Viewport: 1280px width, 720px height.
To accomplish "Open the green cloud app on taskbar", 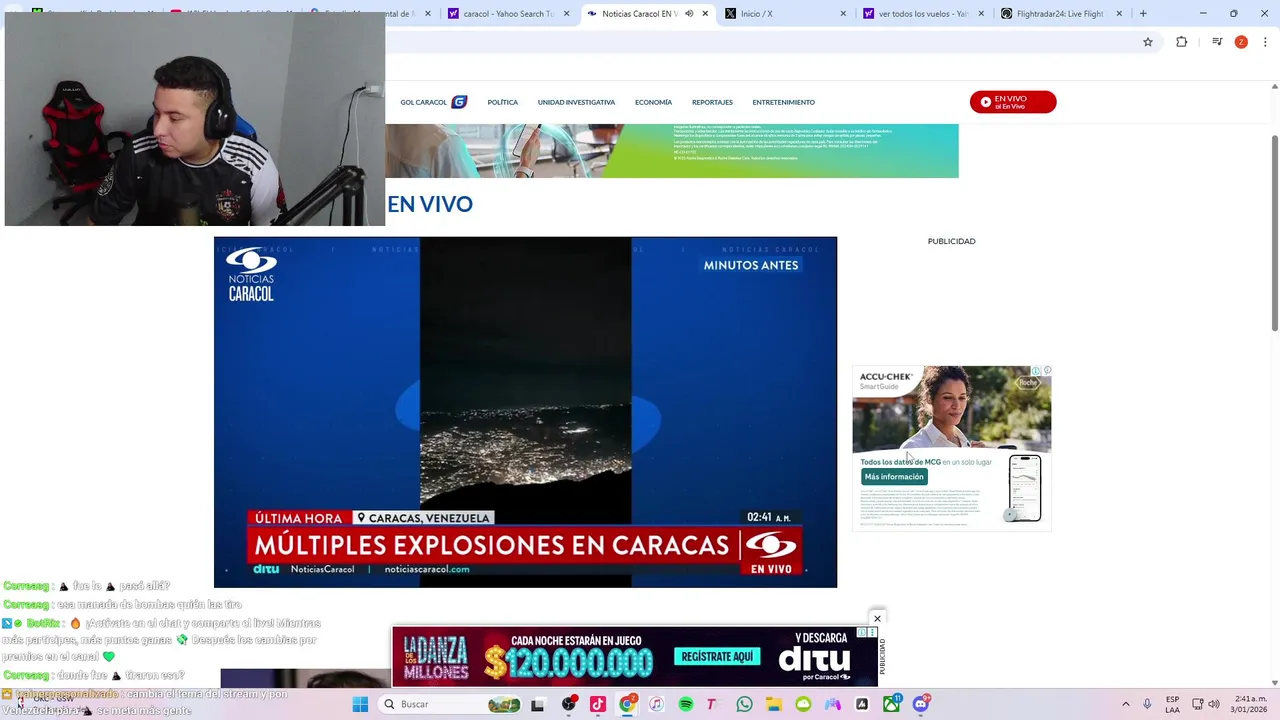I will pyautogui.click(x=803, y=704).
